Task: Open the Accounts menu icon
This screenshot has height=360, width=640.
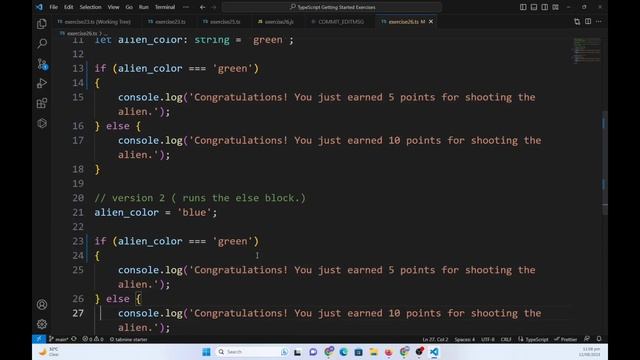Action: (x=42, y=304)
